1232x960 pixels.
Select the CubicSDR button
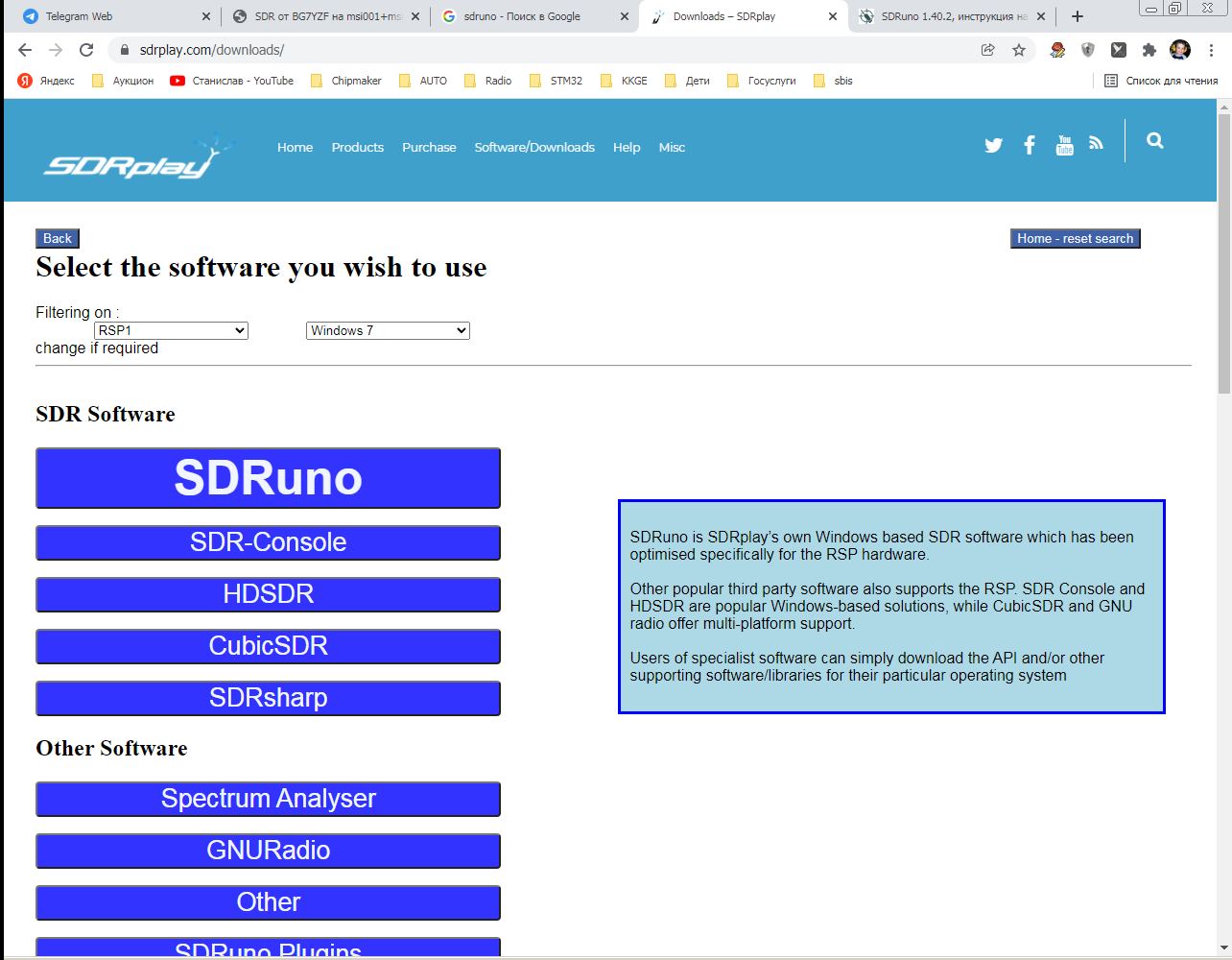(268, 646)
